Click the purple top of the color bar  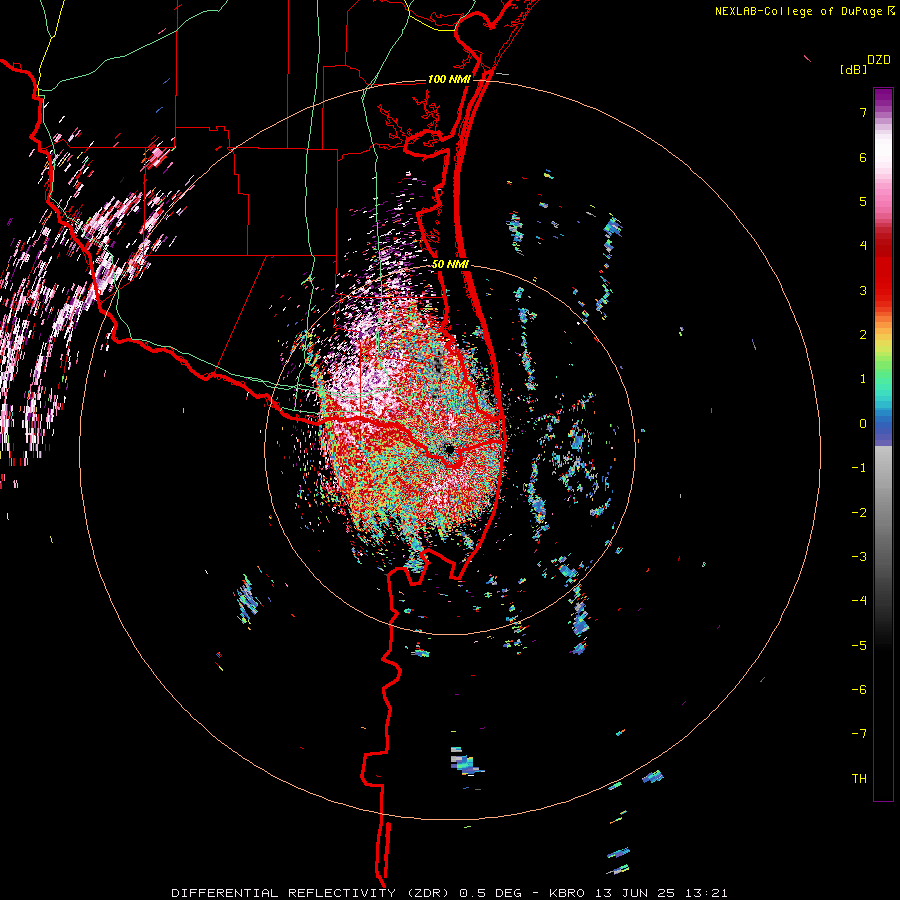click(x=883, y=98)
